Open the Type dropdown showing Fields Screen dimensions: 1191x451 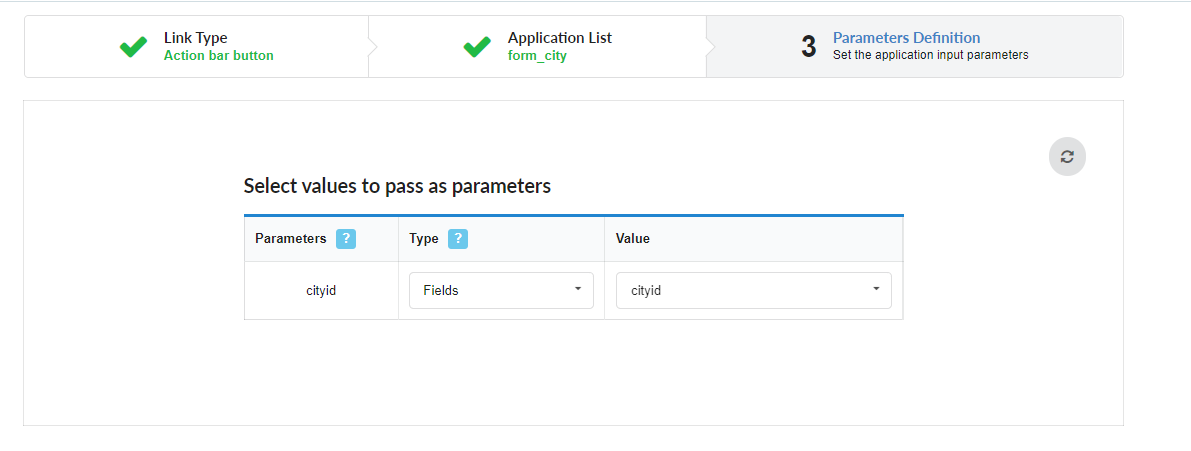(x=500, y=290)
